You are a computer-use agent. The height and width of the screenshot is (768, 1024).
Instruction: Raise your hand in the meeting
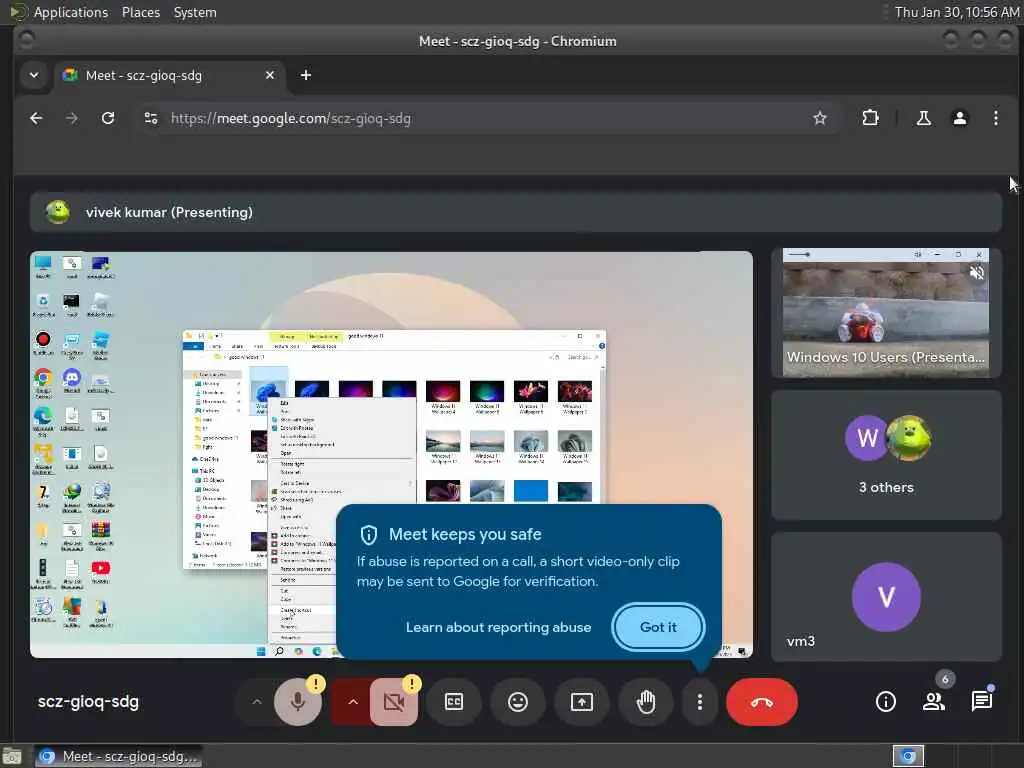pyautogui.click(x=646, y=702)
